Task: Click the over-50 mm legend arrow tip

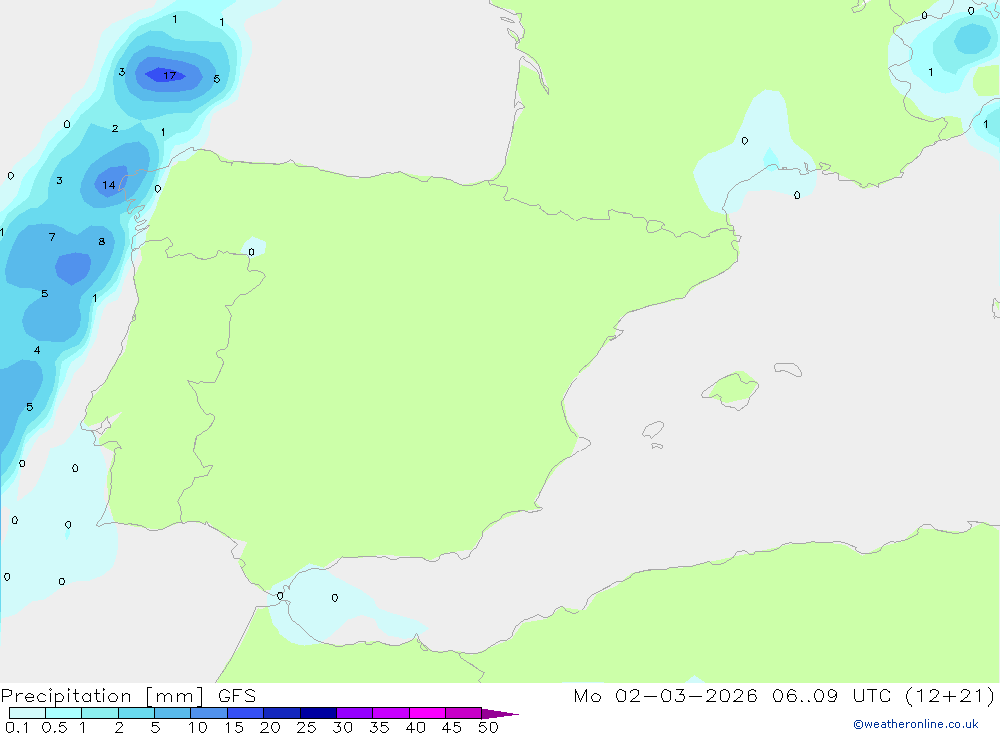Action: [500, 714]
